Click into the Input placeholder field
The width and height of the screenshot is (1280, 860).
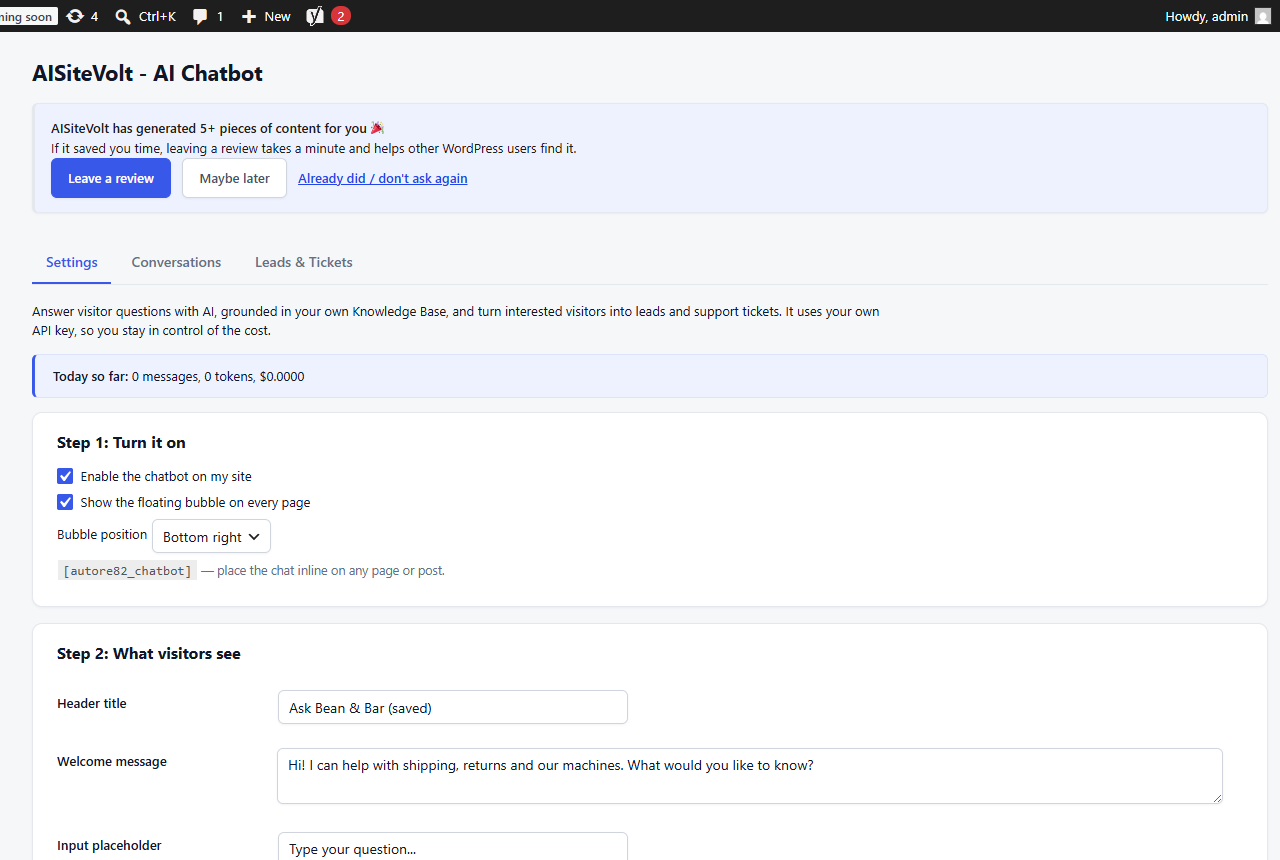453,847
